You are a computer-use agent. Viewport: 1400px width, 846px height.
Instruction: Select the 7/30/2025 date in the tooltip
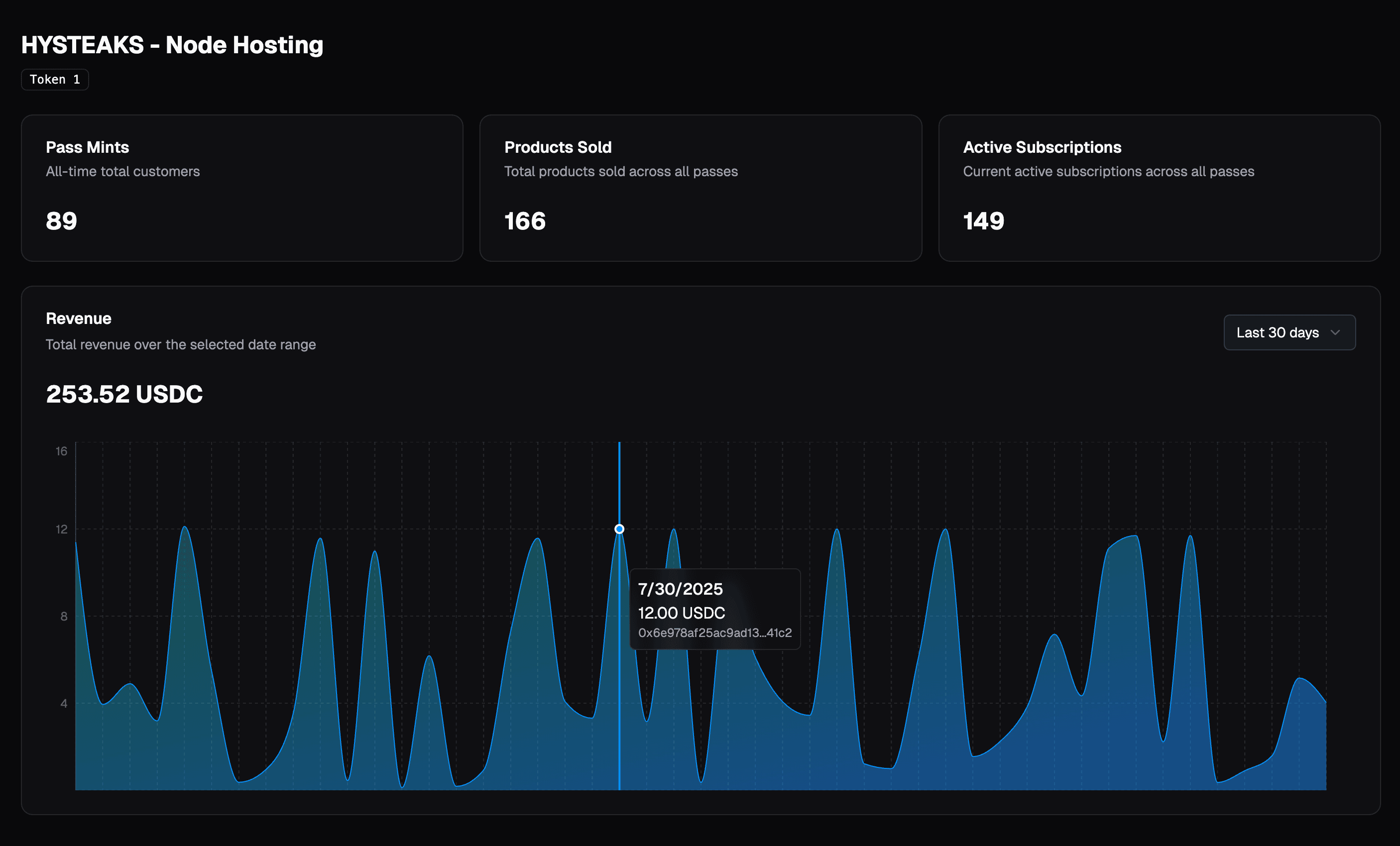coord(680,589)
